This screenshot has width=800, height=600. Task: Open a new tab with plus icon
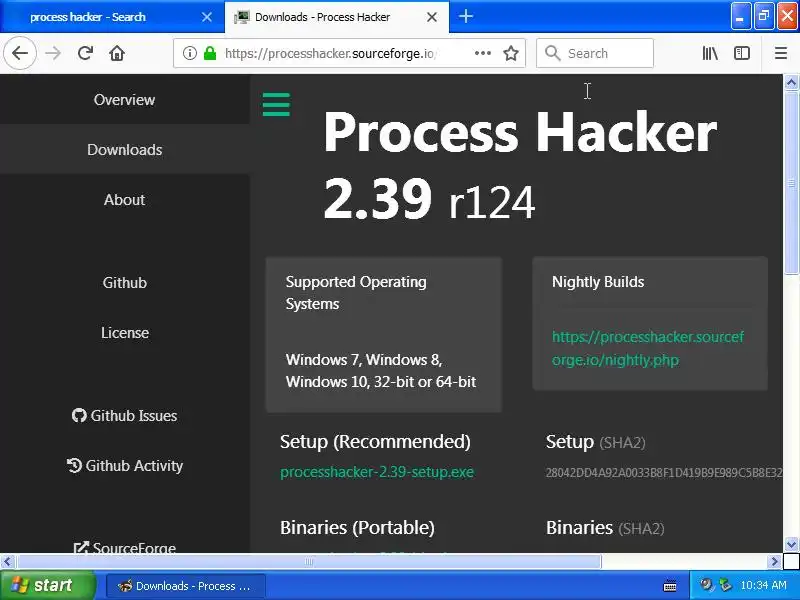click(x=465, y=16)
